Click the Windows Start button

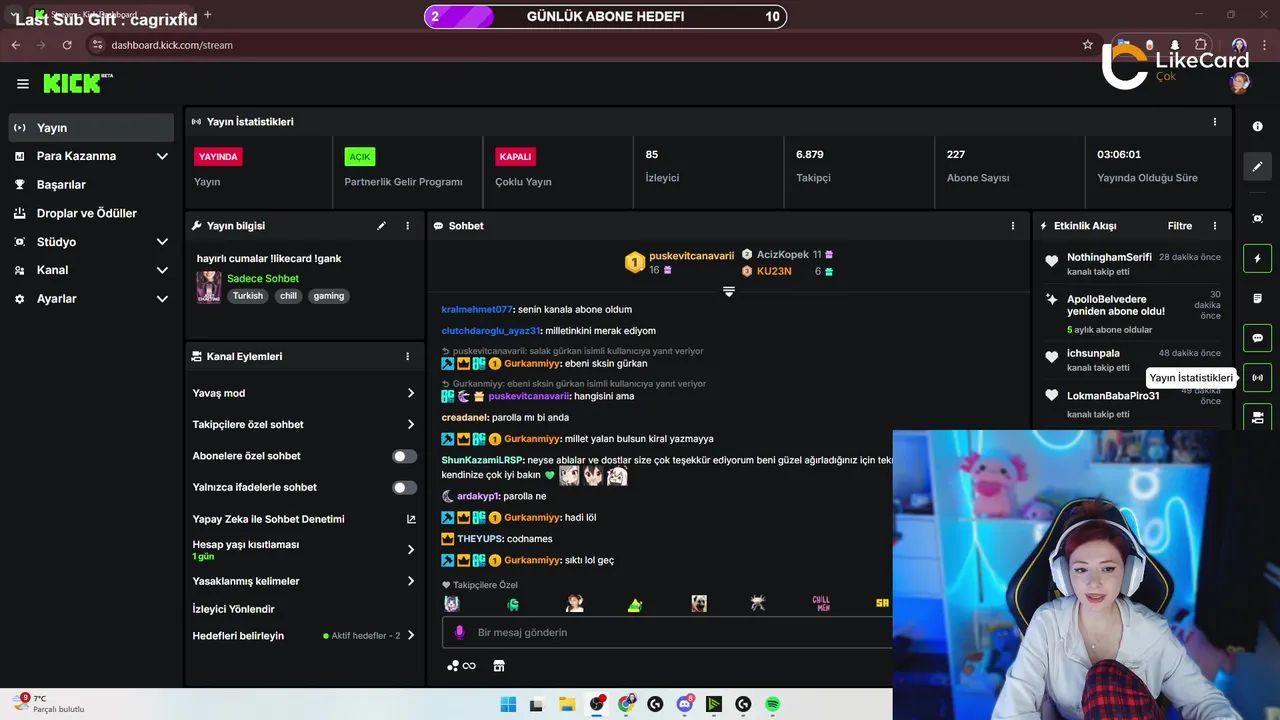[508, 704]
